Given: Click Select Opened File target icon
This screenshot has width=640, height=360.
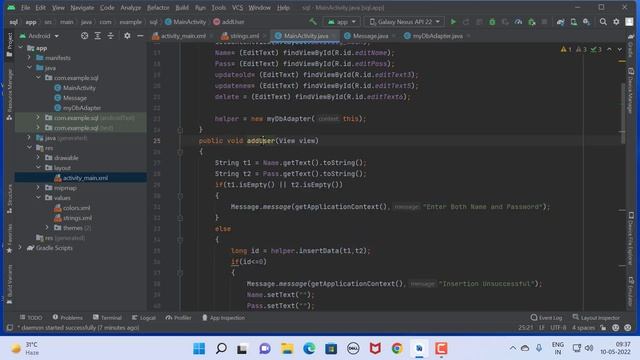Looking at the screenshot, I should [84, 36].
